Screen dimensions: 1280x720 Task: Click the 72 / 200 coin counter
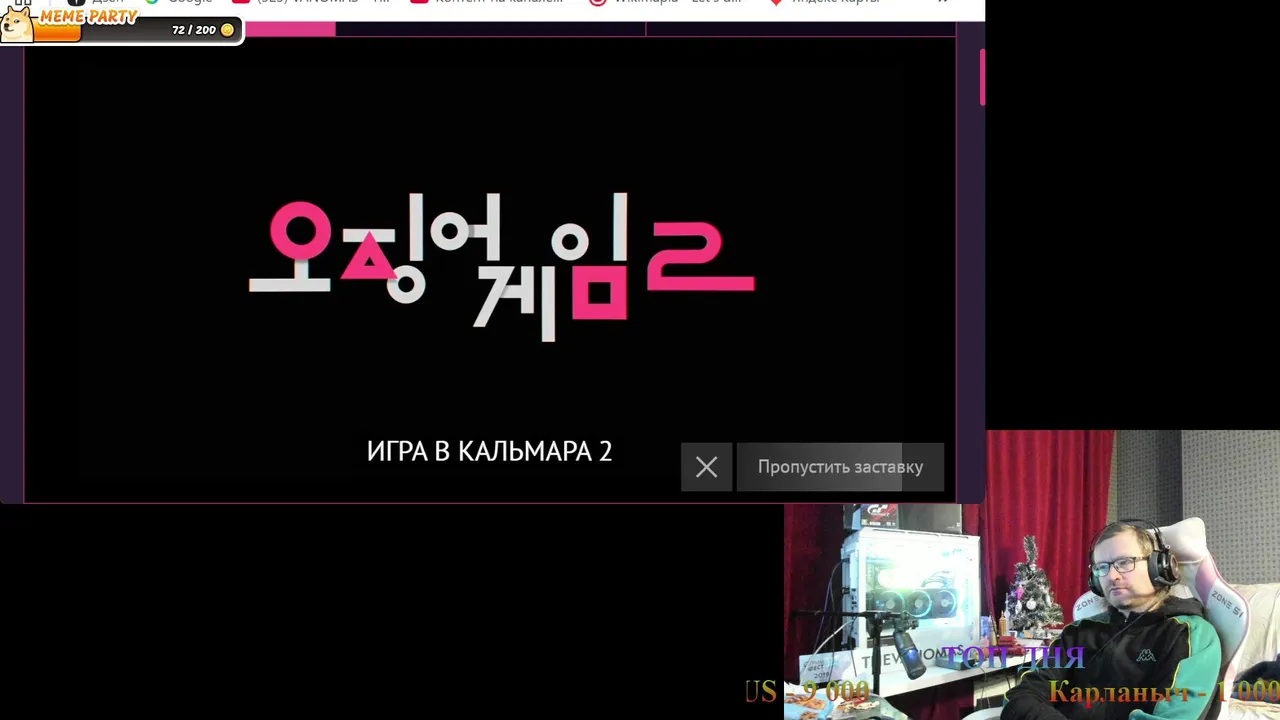[x=202, y=30]
